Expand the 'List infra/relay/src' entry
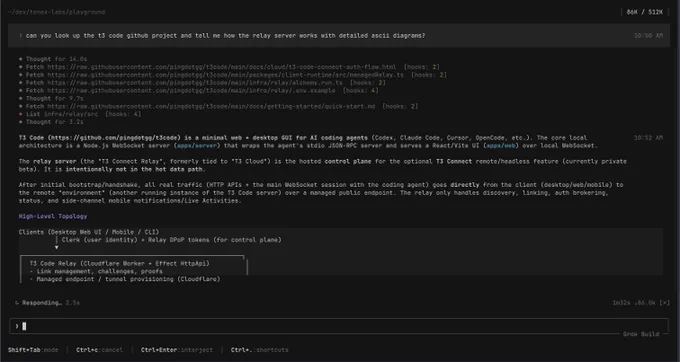Image resolution: width=680 pixels, height=362 pixels. [80, 114]
